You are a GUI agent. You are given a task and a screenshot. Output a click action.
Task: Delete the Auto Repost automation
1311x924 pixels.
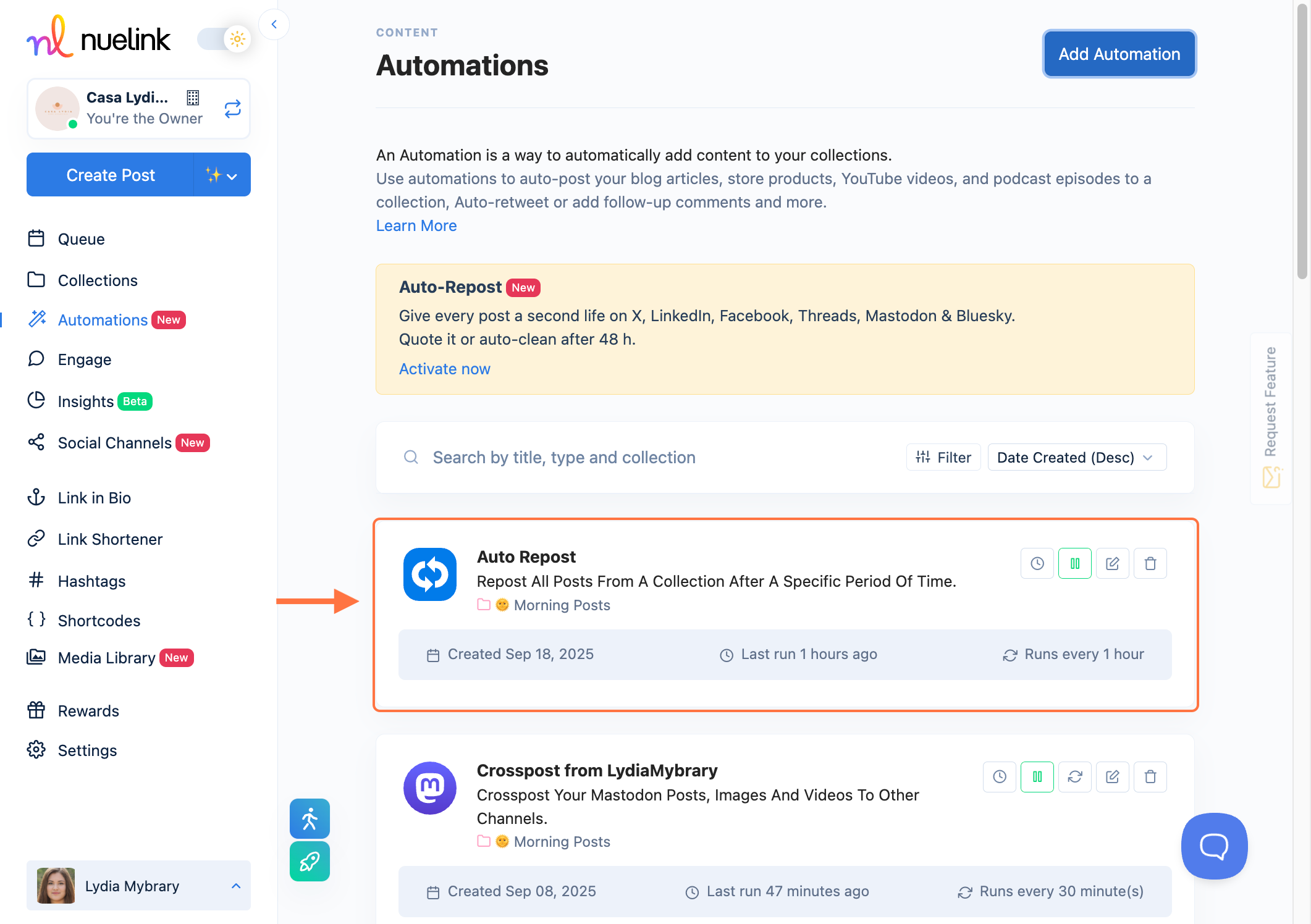(1150, 563)
